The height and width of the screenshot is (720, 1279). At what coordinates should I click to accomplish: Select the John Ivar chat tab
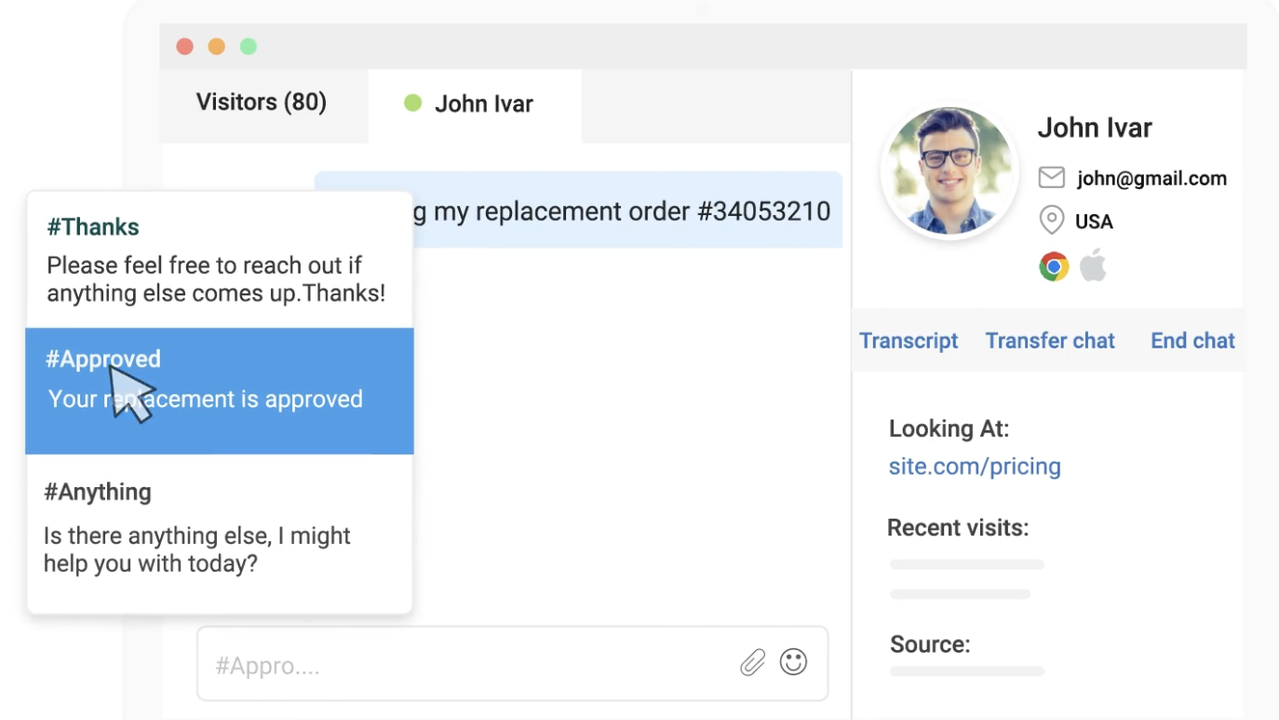coord(483,104)
